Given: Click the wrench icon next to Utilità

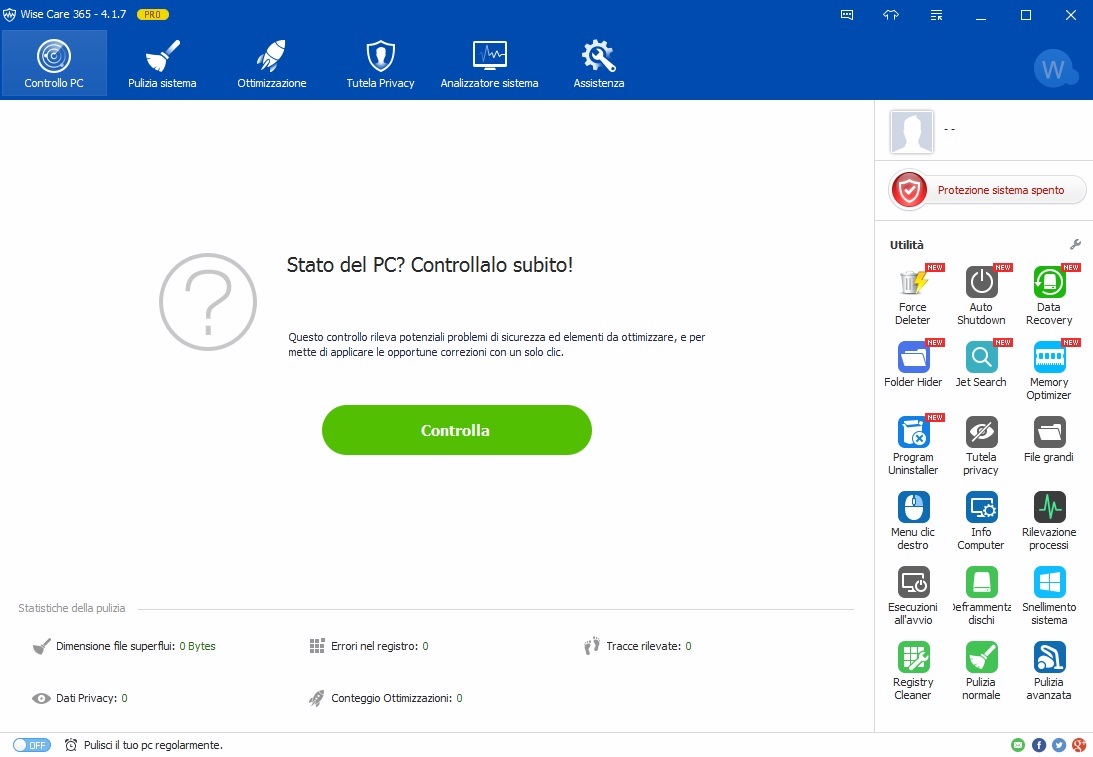Looking at the screenshot, I should [1075, 245].
